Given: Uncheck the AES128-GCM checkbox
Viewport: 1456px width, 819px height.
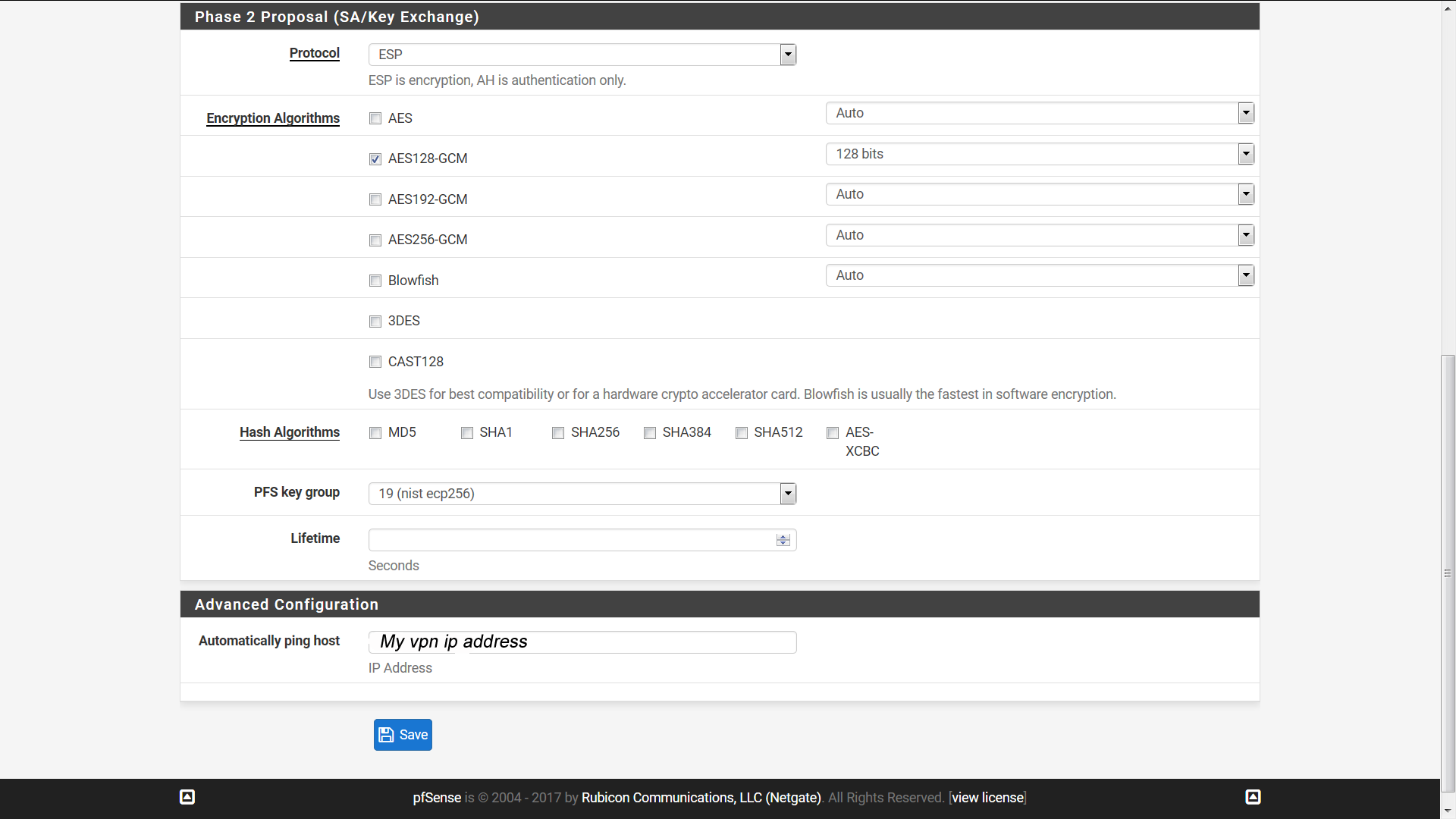Looking at the screenshot, I should point(375,159).
